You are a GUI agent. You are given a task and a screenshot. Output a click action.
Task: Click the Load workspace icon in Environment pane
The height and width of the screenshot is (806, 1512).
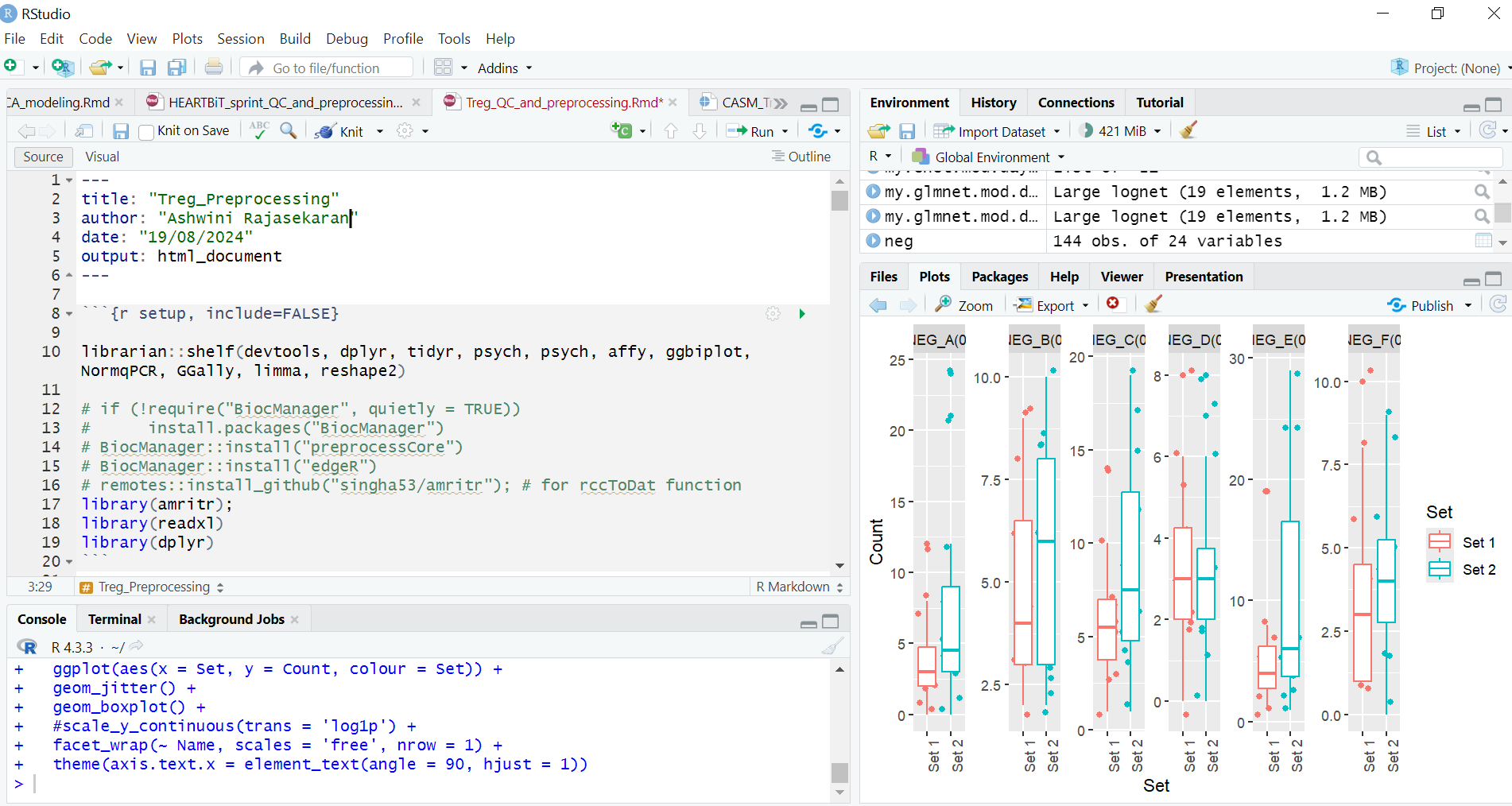(878, 131)
